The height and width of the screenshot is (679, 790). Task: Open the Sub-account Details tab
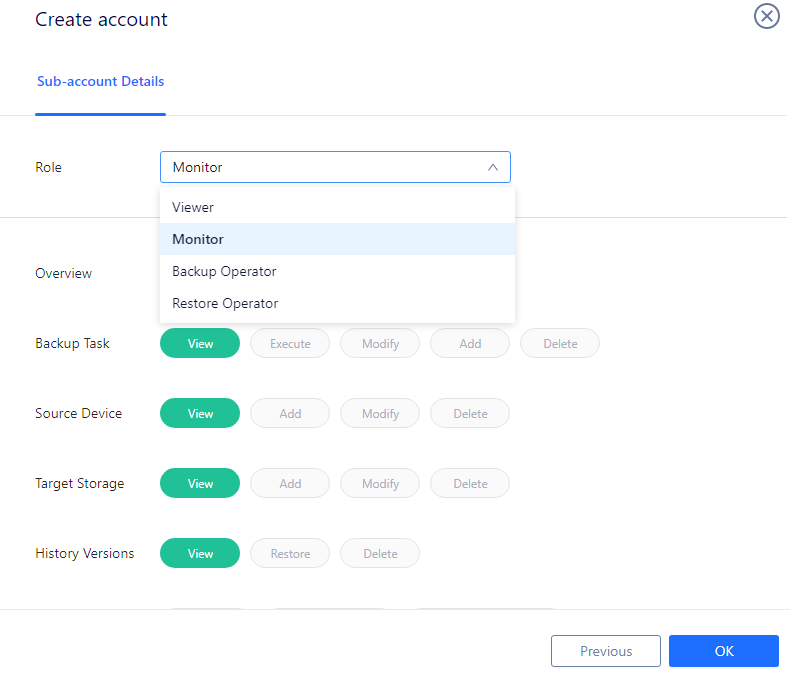(100, 81)
